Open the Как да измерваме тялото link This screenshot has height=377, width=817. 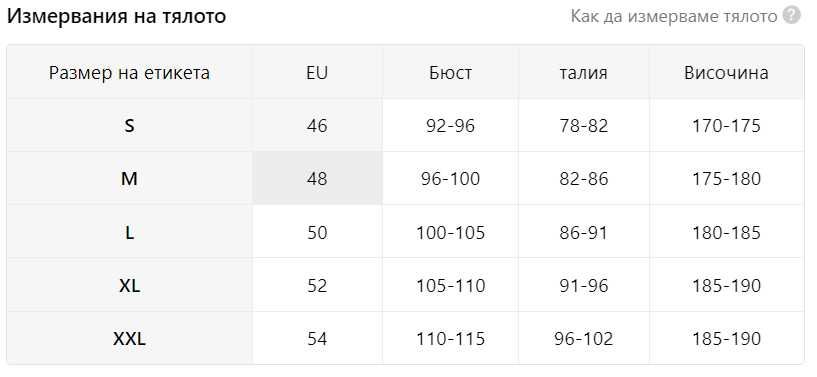[x=674, y=16]
